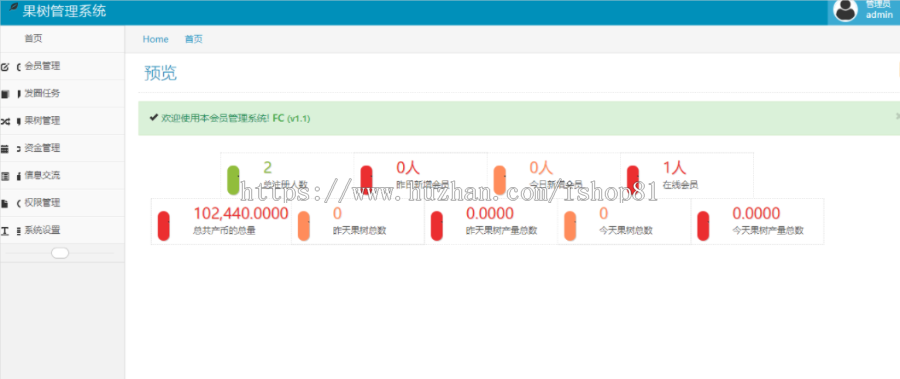Screen dimensions: 900x379
Task: Expand the 信息交流 menu
Action: click(62, 176)
